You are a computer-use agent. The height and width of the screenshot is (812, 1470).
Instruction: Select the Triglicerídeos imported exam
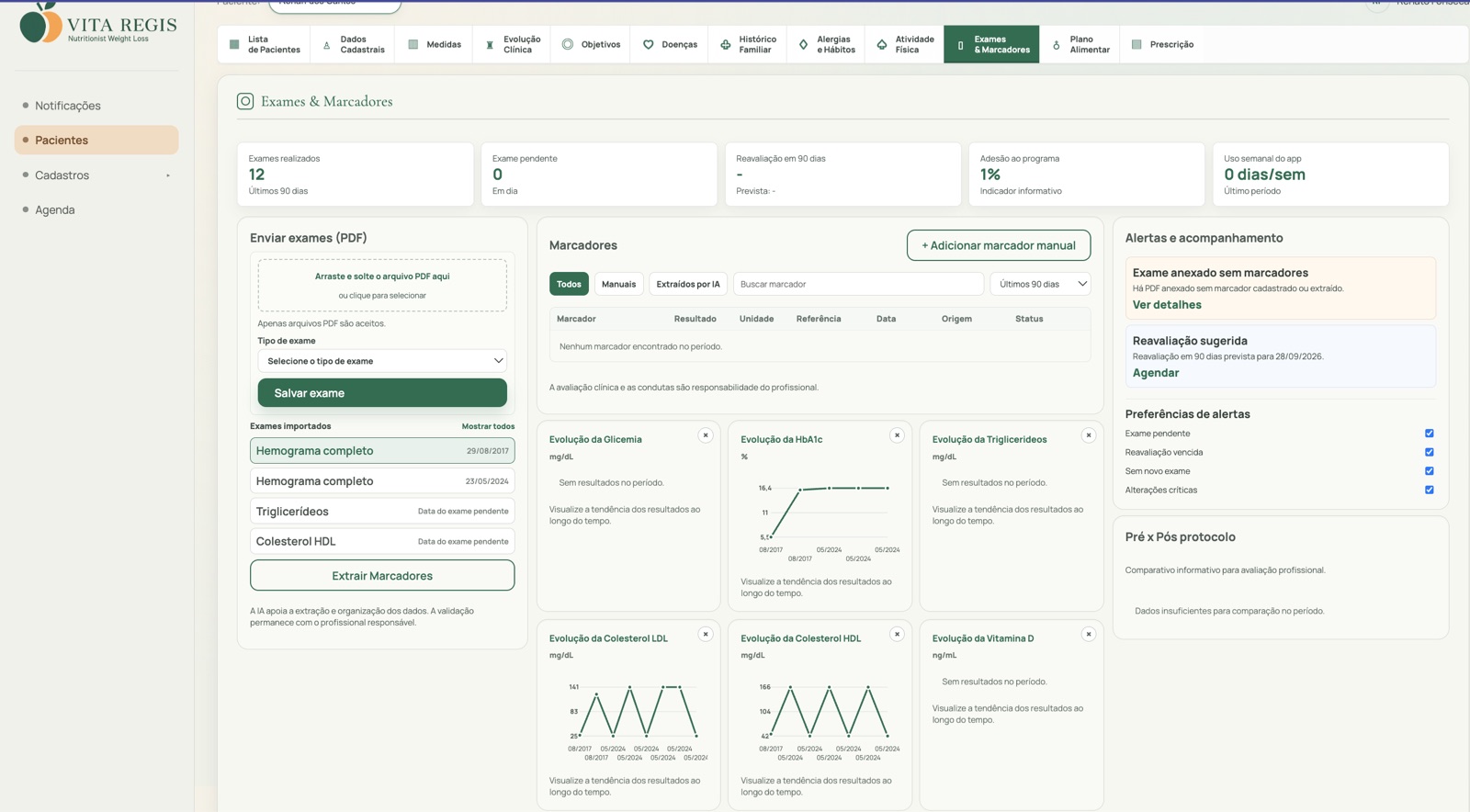[x=382, y=512]
